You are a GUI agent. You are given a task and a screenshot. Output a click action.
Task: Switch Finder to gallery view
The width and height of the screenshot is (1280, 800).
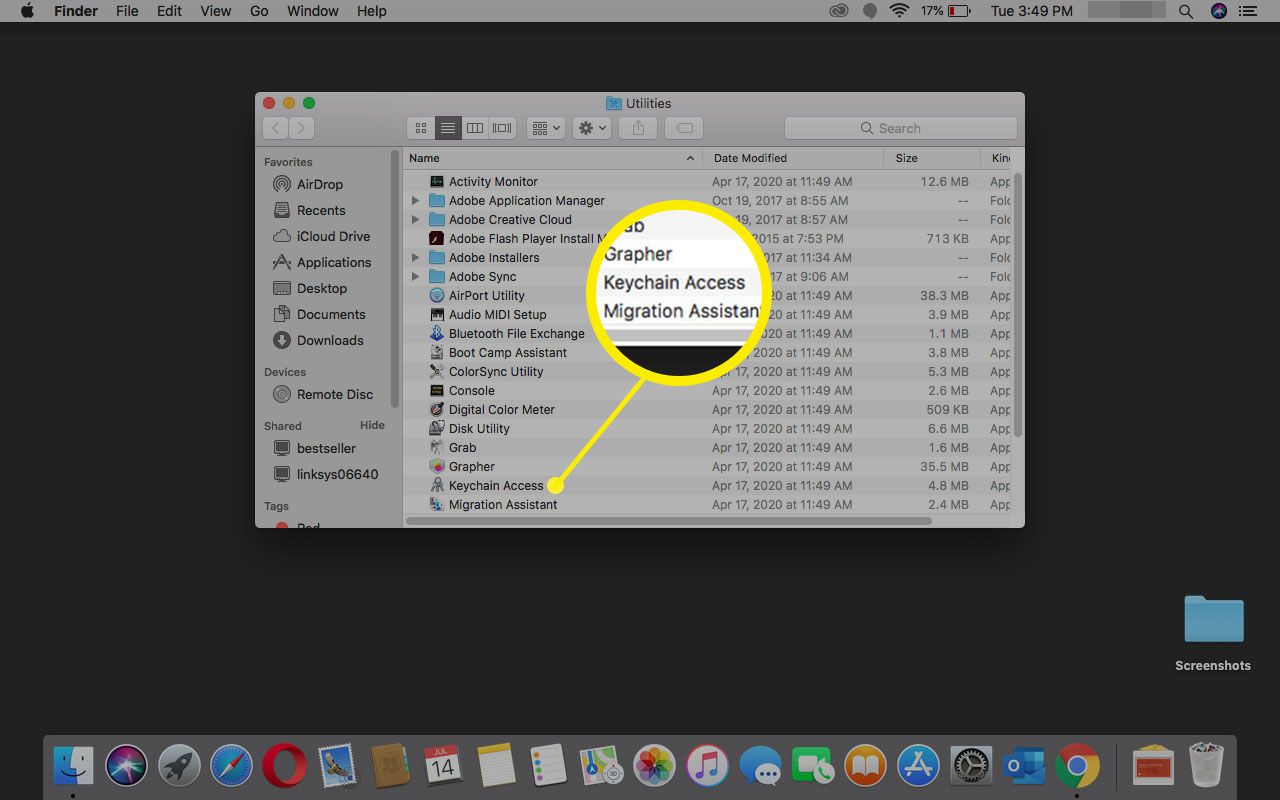502,128
